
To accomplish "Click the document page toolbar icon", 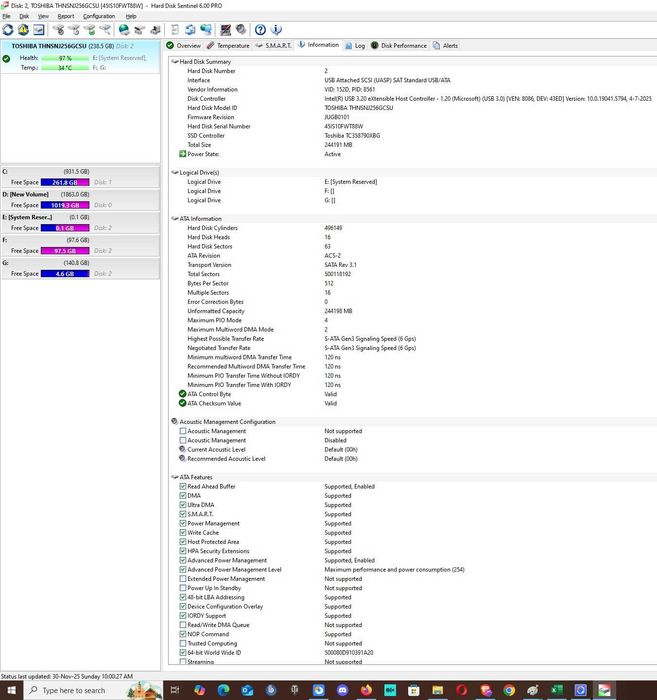I will (175, 30).
